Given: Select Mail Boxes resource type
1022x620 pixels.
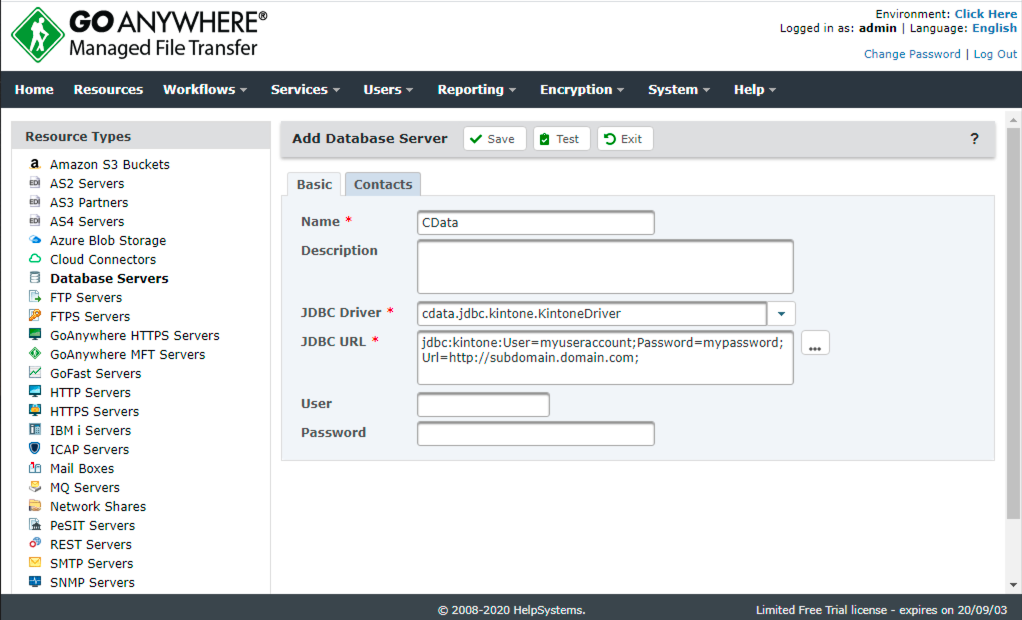Looking at the screenshot, I should click(82, 469).
